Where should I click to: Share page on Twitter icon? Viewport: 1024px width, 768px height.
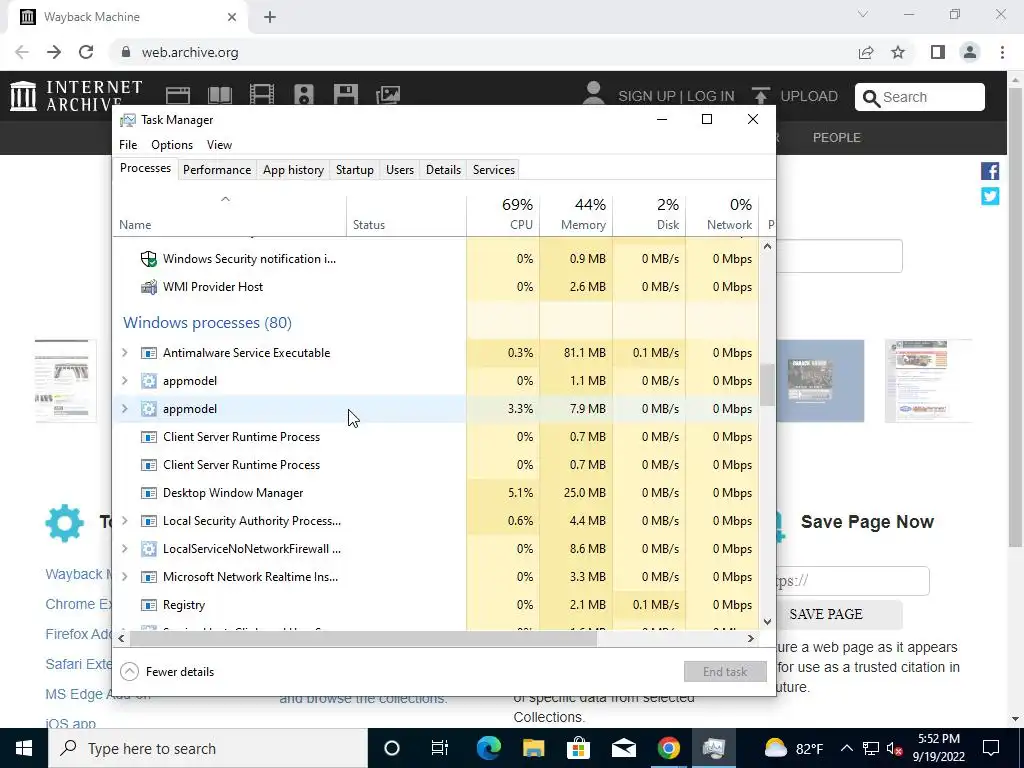click(x=990, y=196)
